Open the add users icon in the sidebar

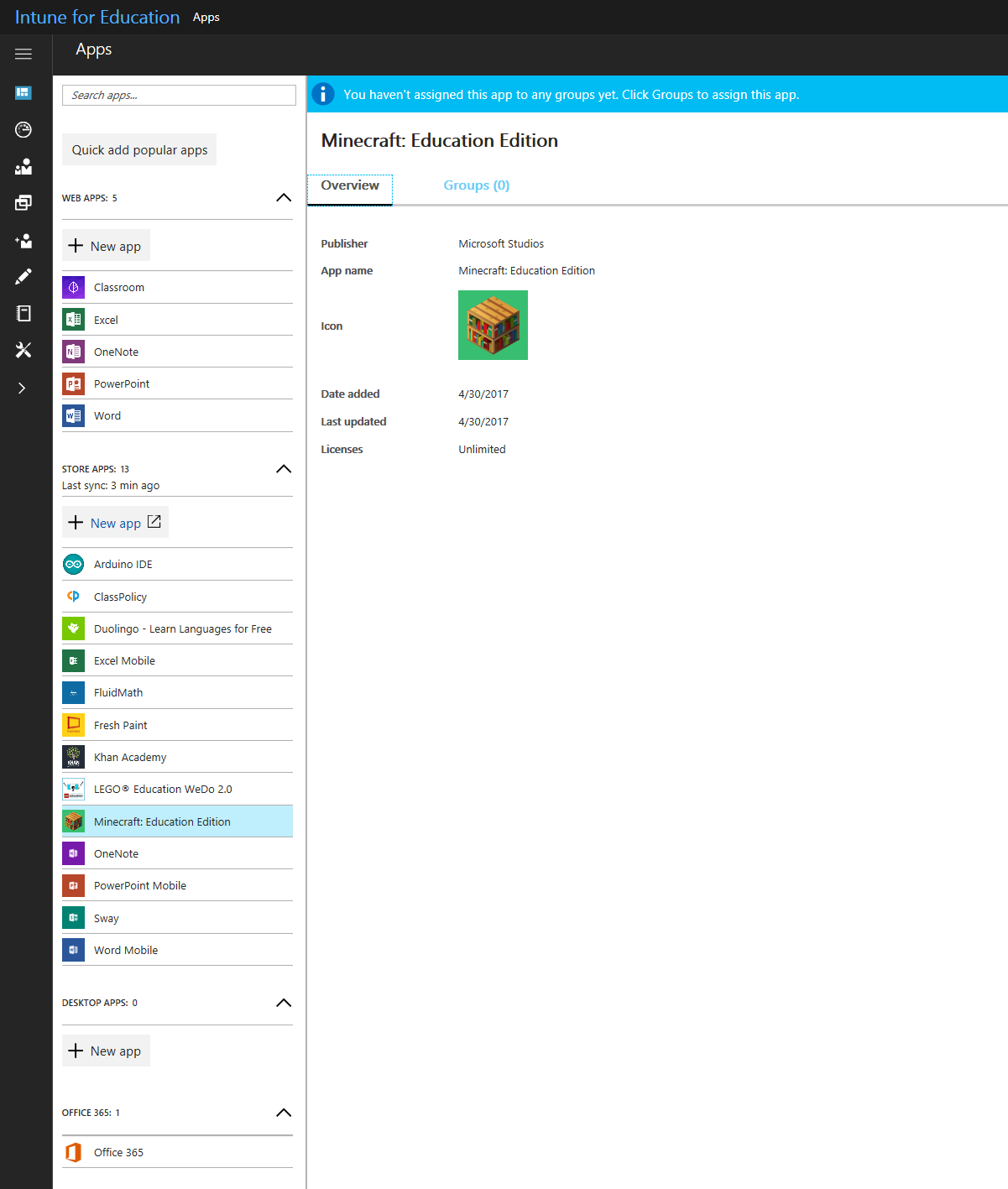pos(24,241)
